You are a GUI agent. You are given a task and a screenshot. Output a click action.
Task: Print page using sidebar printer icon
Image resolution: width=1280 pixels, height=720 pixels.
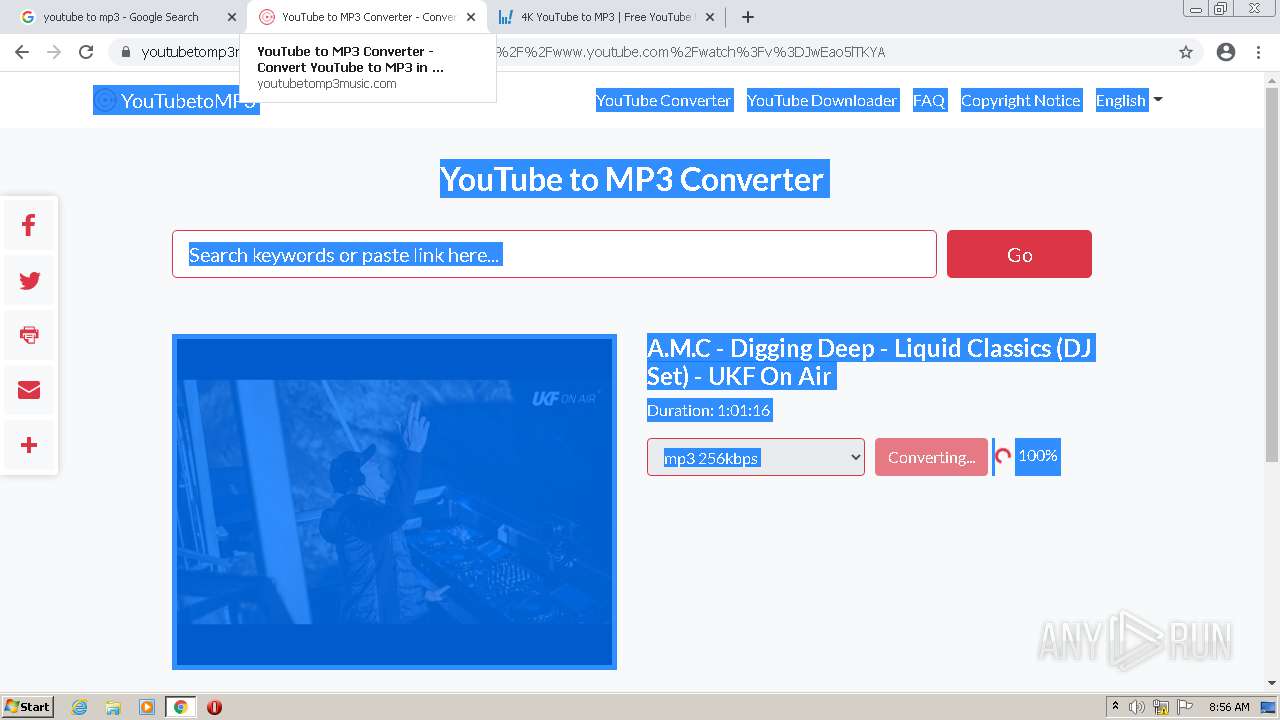coord(29,335)
